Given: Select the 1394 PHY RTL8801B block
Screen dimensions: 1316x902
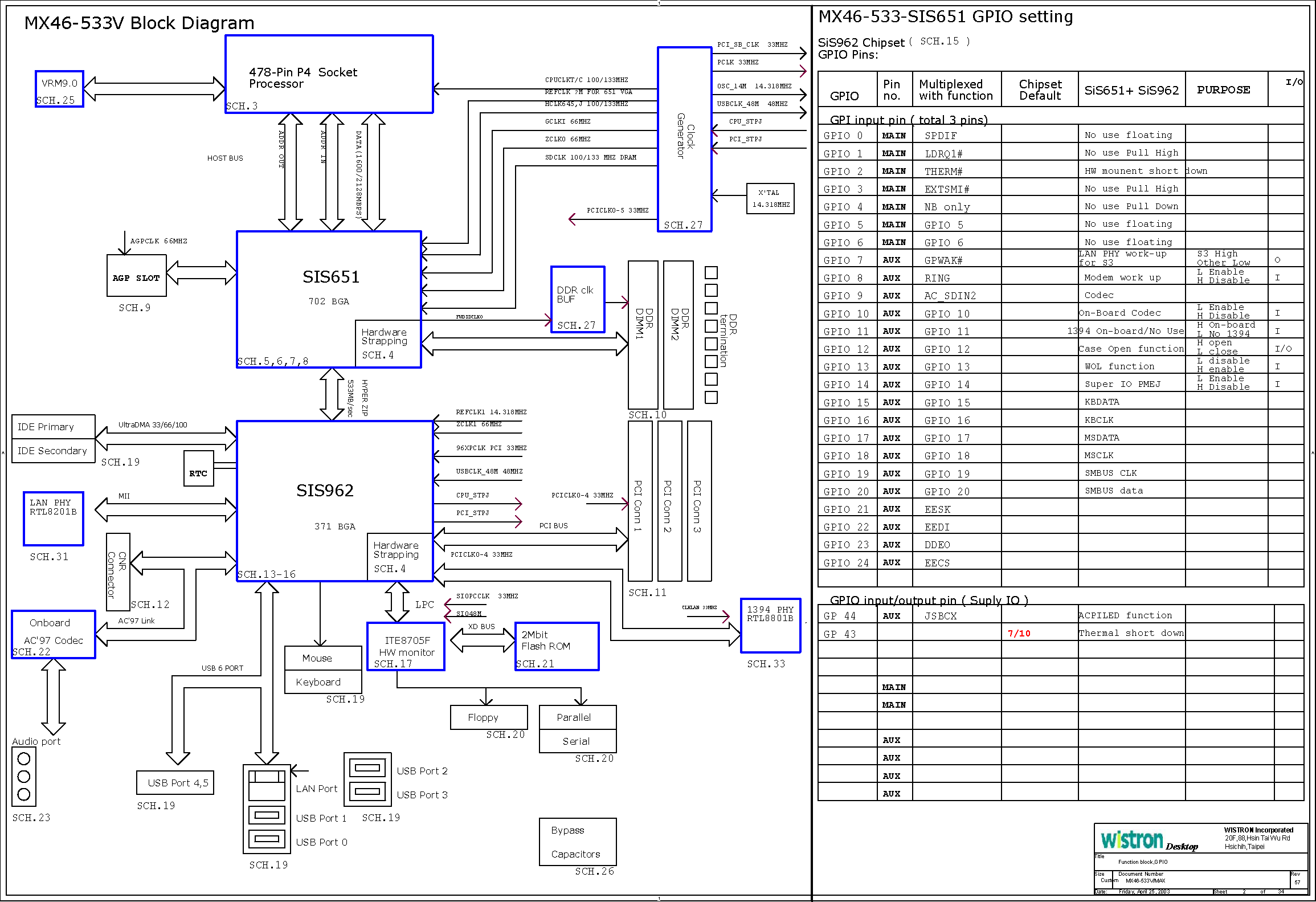Looking at the screenshot, I should pos(771,626).
